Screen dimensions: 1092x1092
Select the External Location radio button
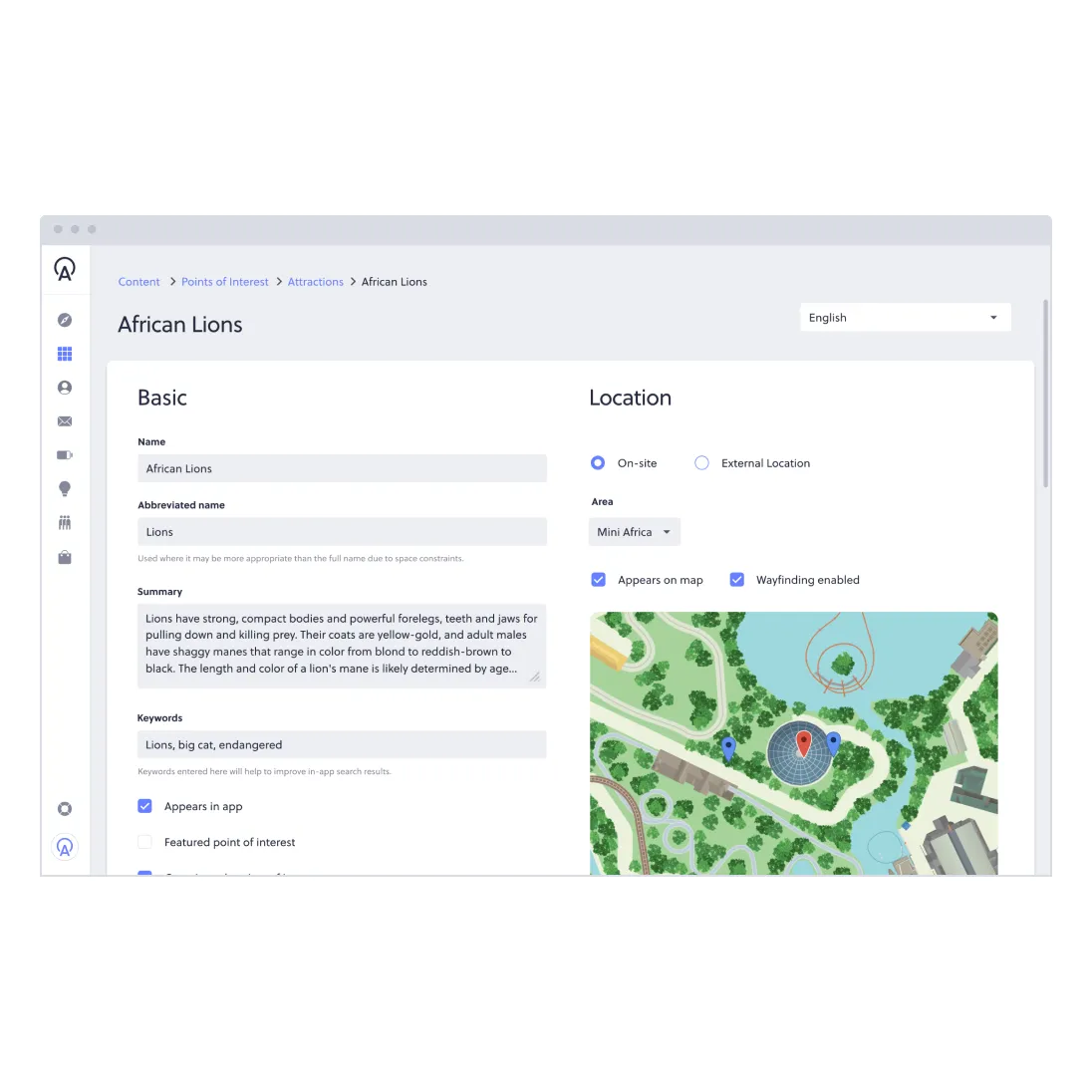coord(702,463)
